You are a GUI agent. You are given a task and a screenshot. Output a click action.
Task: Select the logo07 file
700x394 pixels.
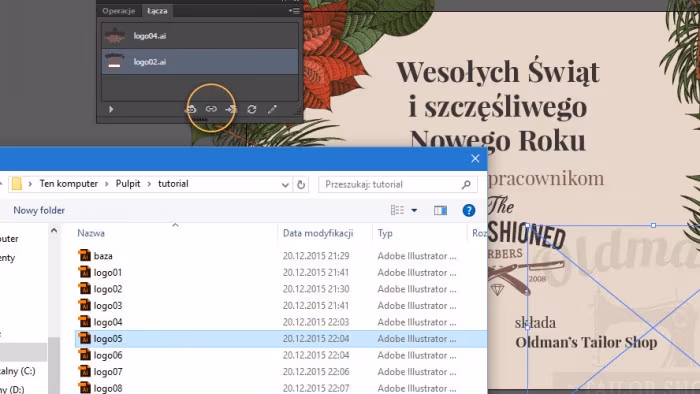pos(108,372)
